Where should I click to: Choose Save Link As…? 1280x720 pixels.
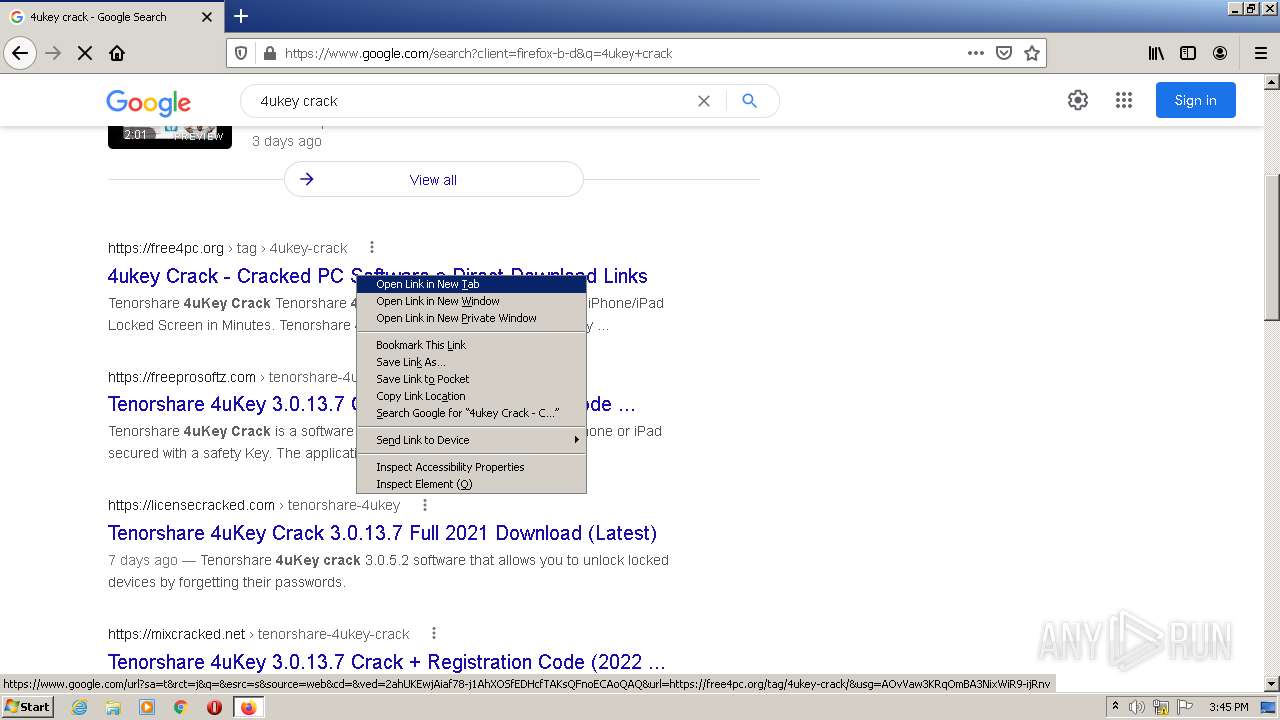(471, 362)
